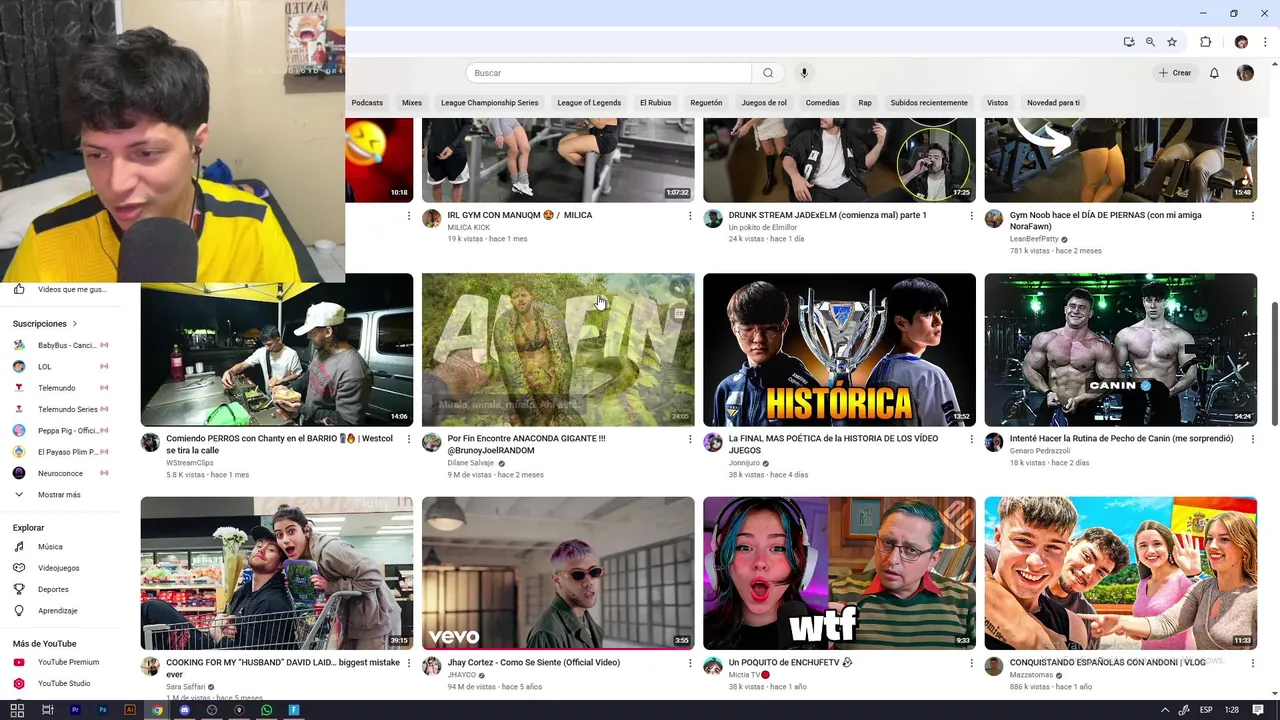The image size is (1280, 720).
Task: Open Windows Start menu
Action: pyautogui.click(x=17, y=710)
